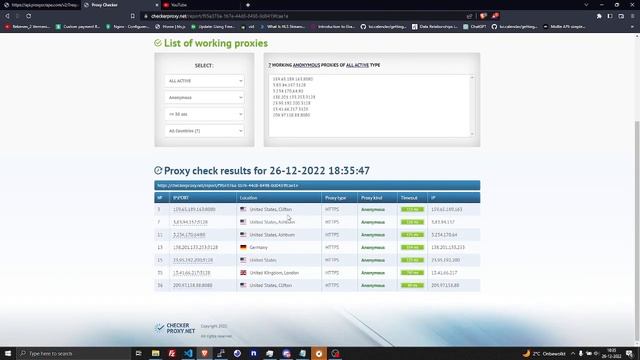Select proxy in row 3, Clifton, port 8080
The height and width of the screenshot is (360, 640).
(194, 209)
